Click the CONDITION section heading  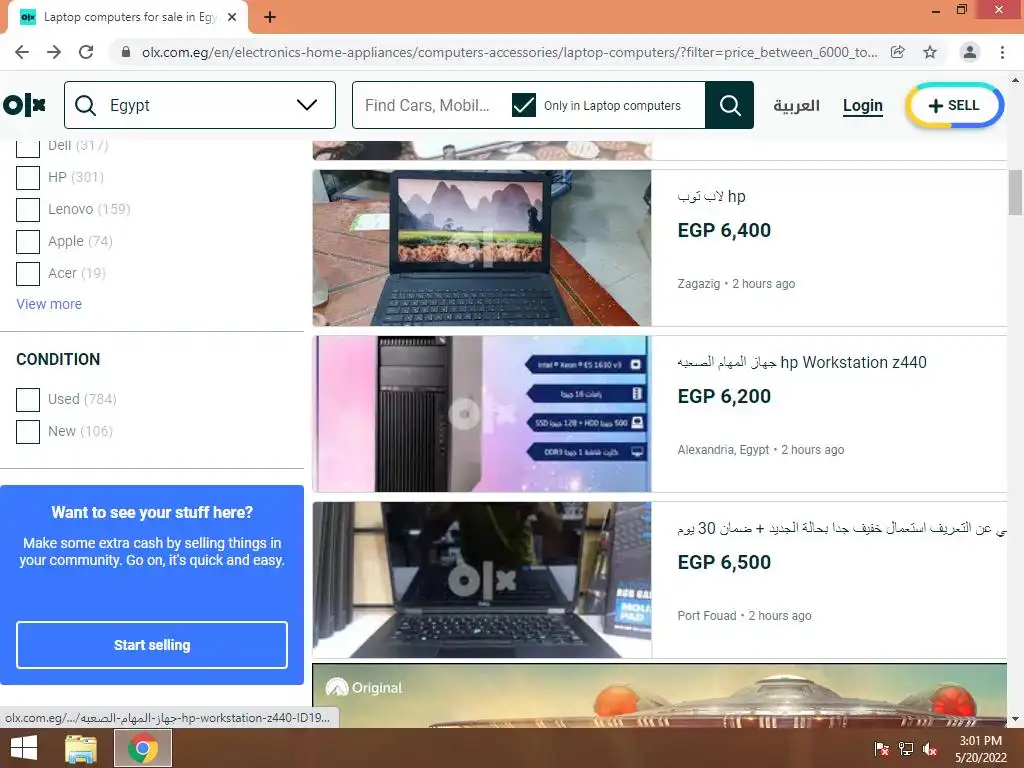tap(58, 360)
